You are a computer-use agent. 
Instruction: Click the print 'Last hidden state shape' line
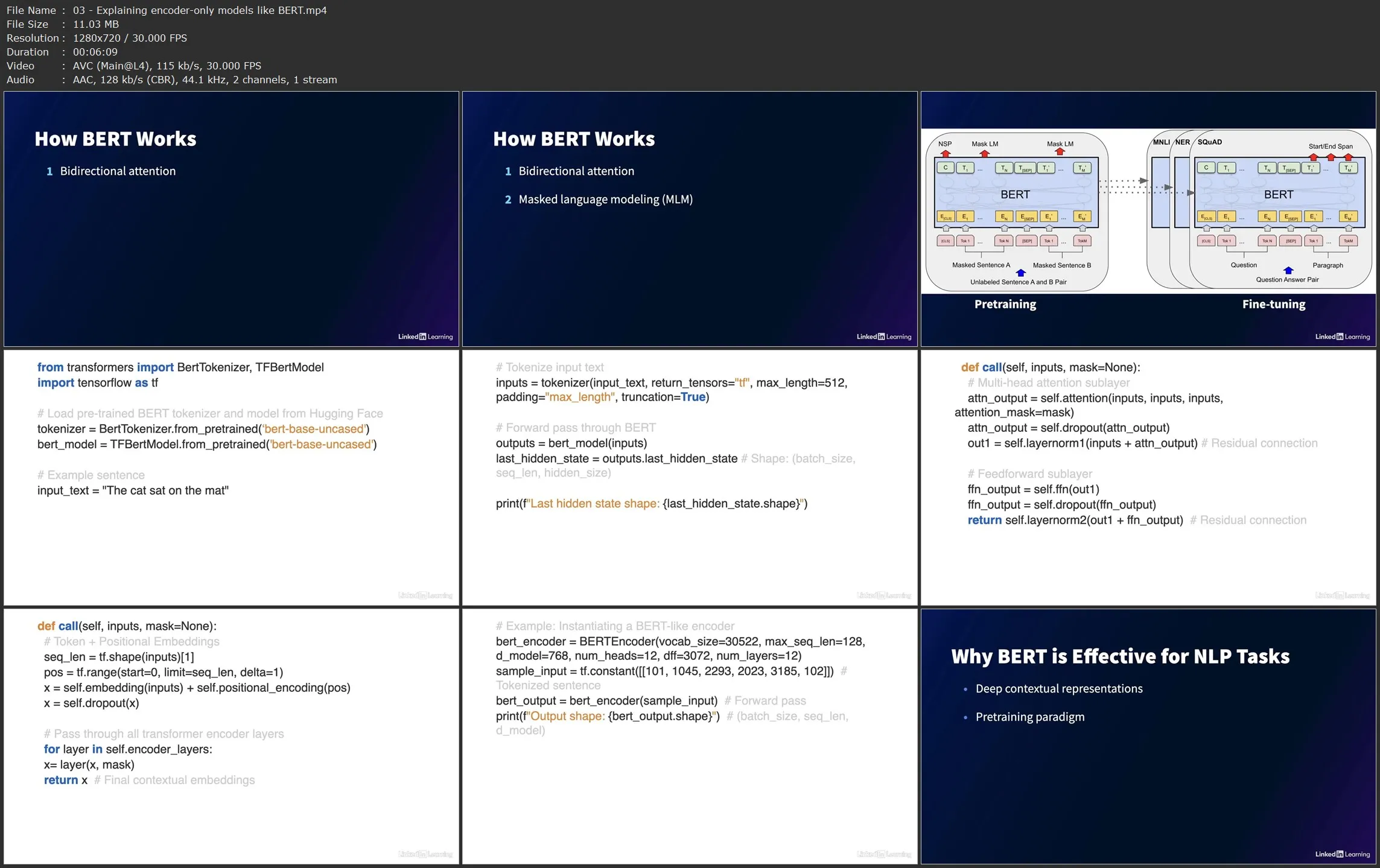coord(651,503)
